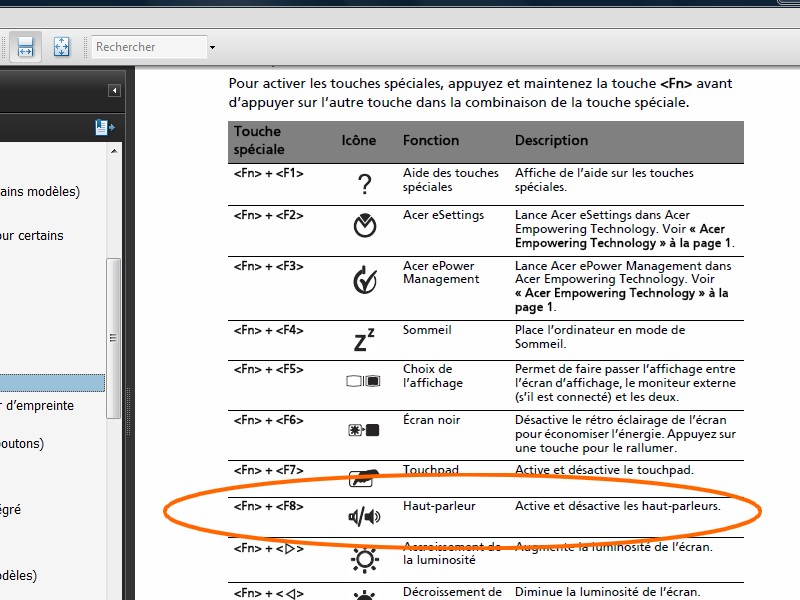Viewport: 800px width, 600px height.
Task: Click the Acer ePower Management checkmark icon
Action: pos(365,281)
